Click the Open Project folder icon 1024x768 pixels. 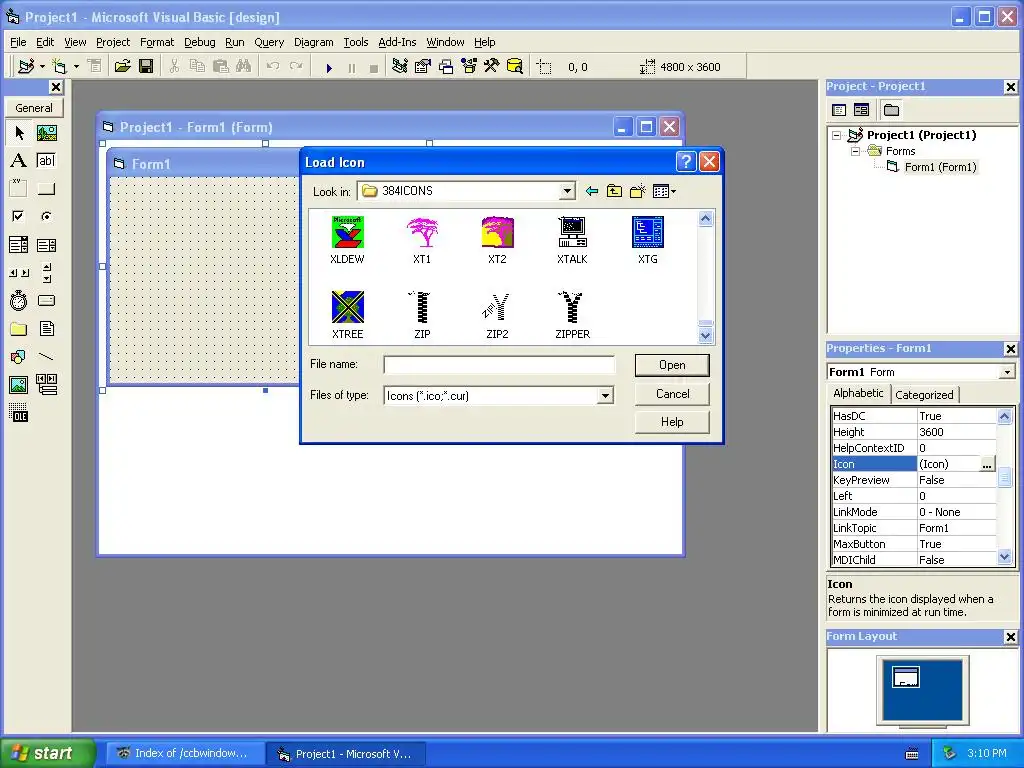122,66
